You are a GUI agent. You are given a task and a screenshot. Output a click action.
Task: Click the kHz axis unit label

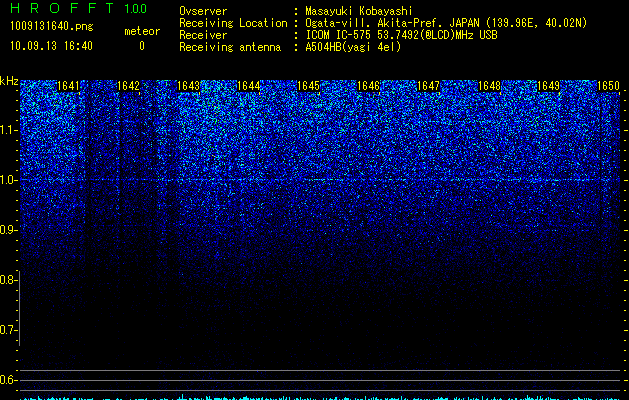click(9, 81)
